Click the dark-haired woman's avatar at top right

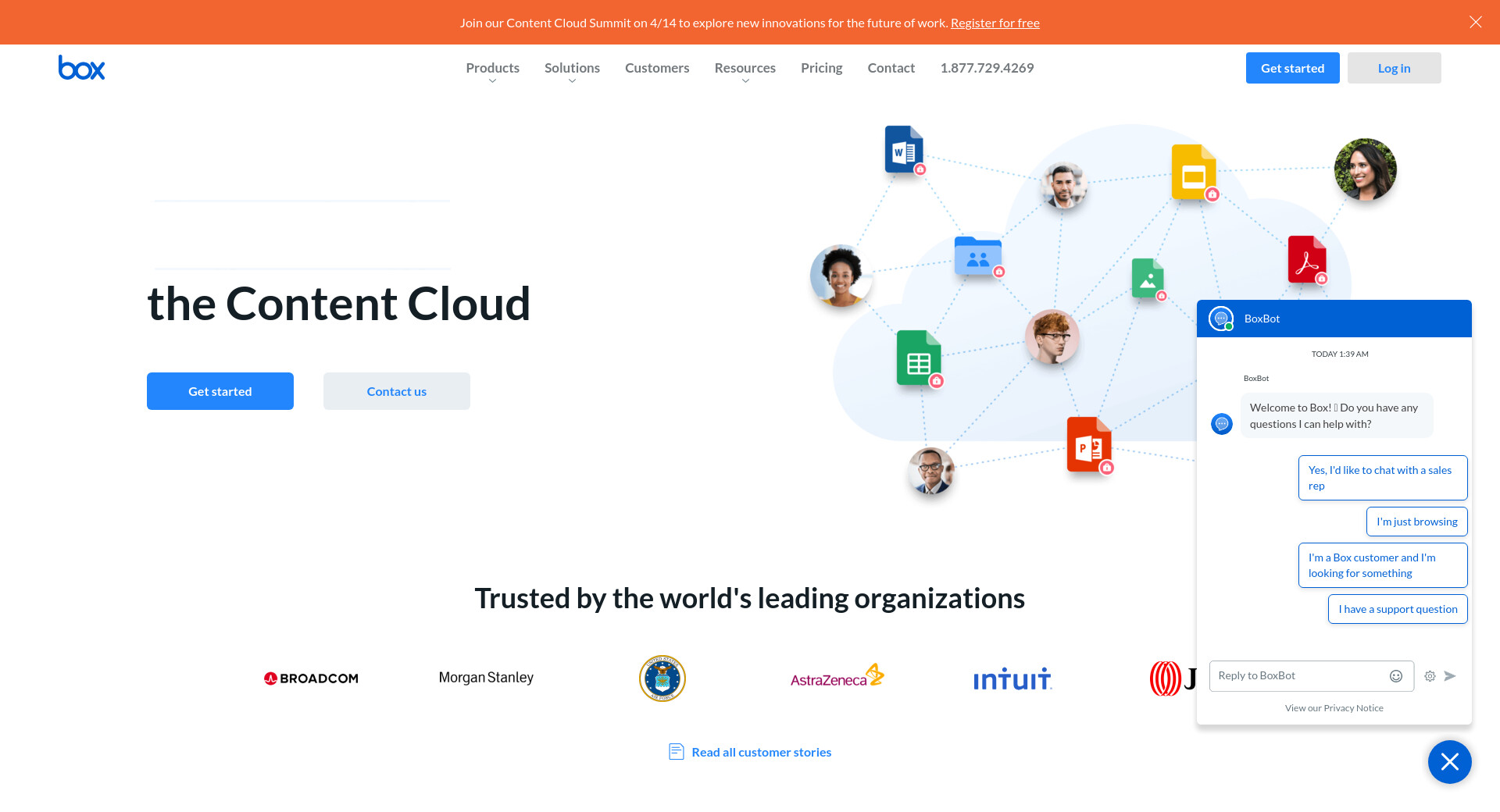tap(1365, 169)
